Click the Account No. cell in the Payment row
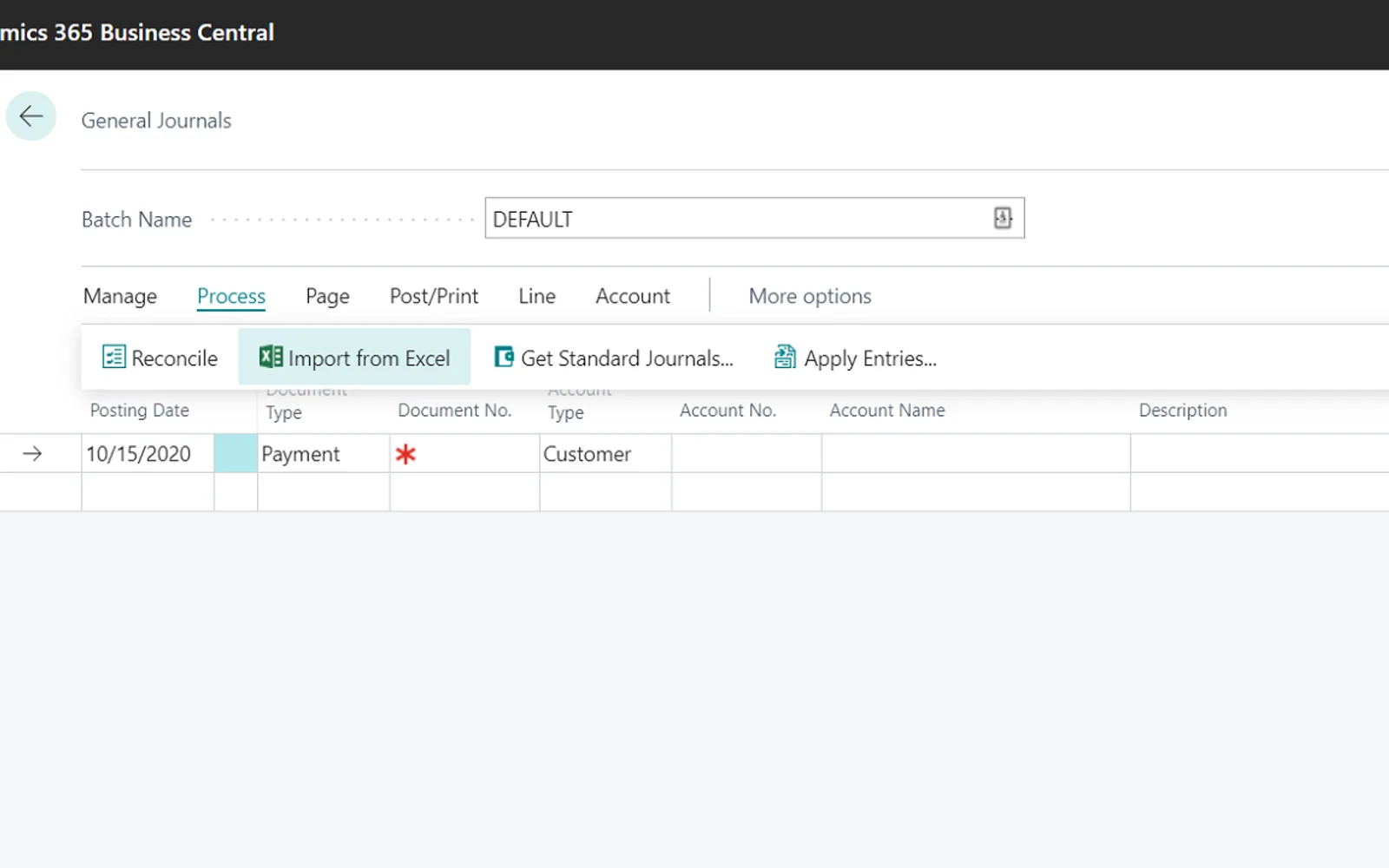Viewport: 1389px width, 868px height. click(x=747, y=453)
